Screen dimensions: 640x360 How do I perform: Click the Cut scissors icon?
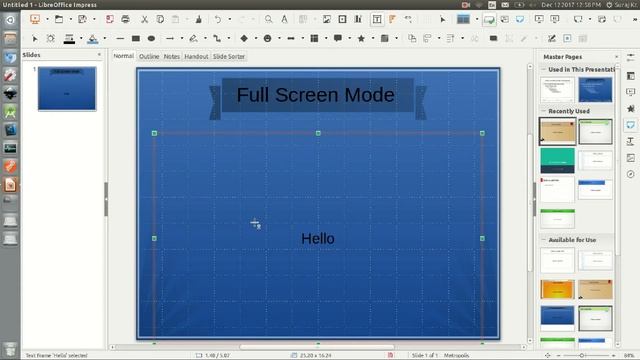pyautogui.click(x=144, y=19)
